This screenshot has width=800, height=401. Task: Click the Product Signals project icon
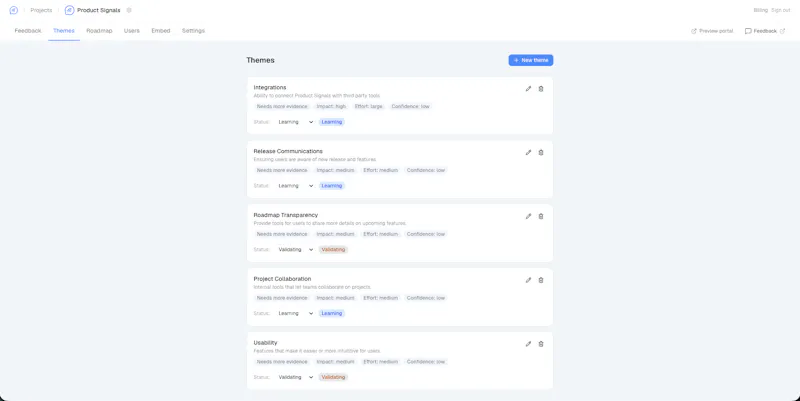click(69, 10)
